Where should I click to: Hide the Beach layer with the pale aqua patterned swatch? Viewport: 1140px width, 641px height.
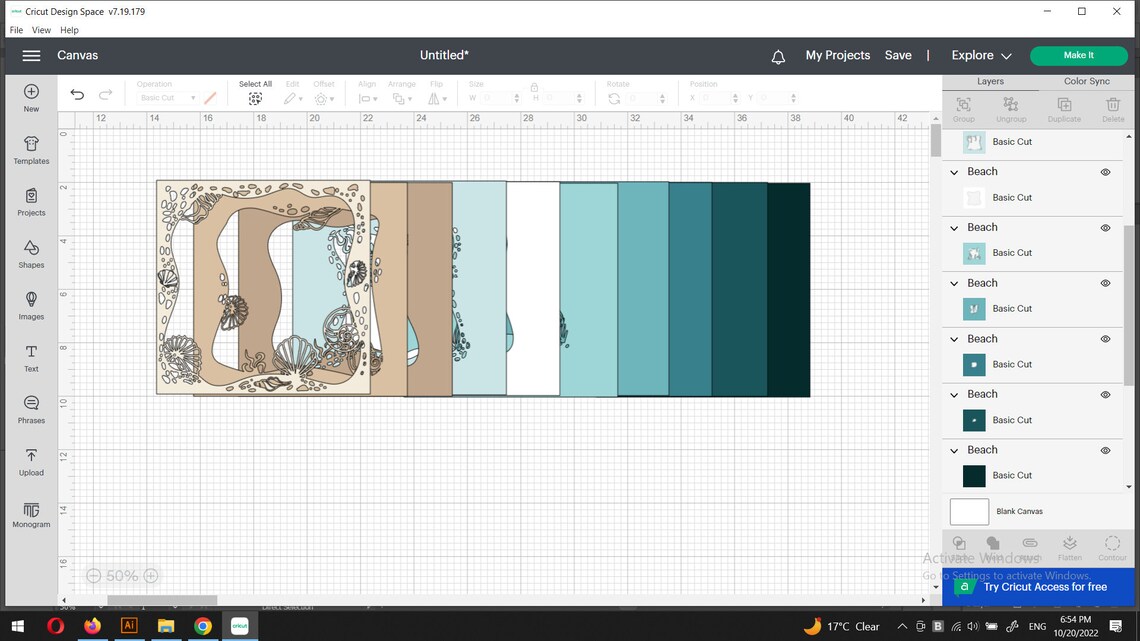point(1105,227)
